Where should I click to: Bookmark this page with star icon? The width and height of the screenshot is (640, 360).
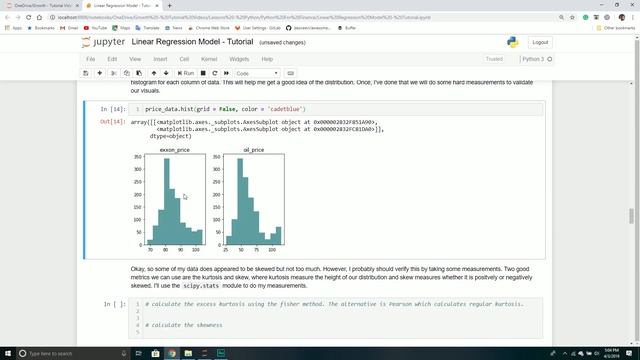(x=572, y=18)
